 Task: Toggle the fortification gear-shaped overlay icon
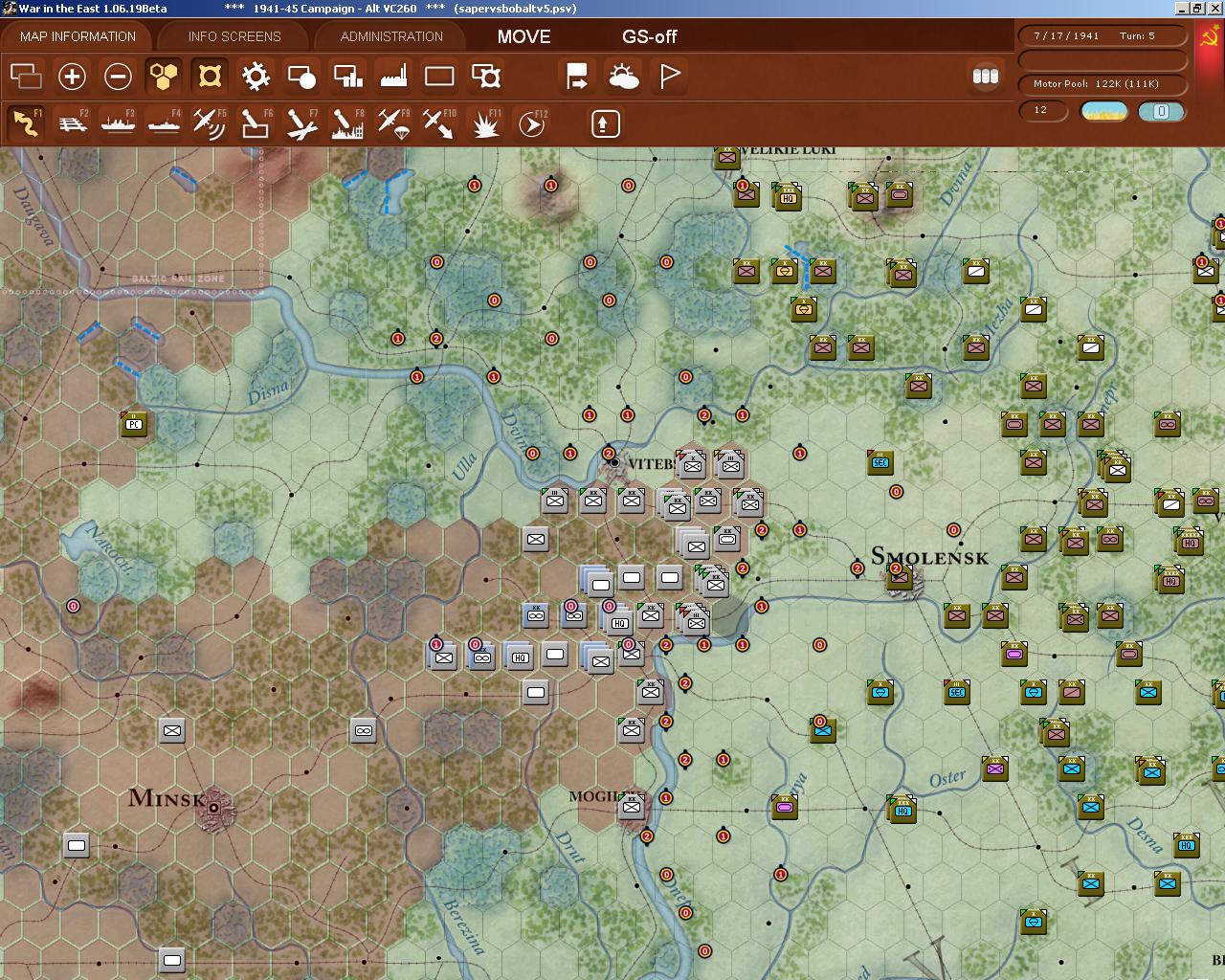pyautogui.click(x=256, y=76)
